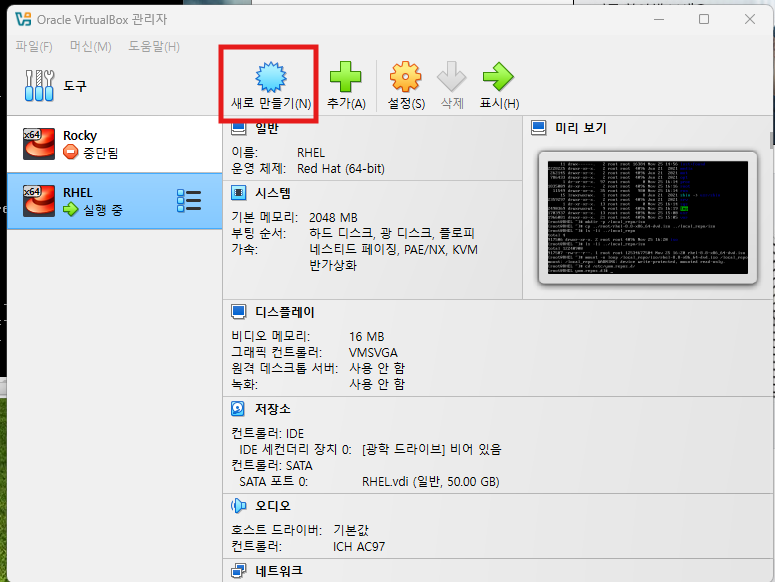Click the Show (표시) green arrow icon
The image size is (775, 582).
pos(498,77)
